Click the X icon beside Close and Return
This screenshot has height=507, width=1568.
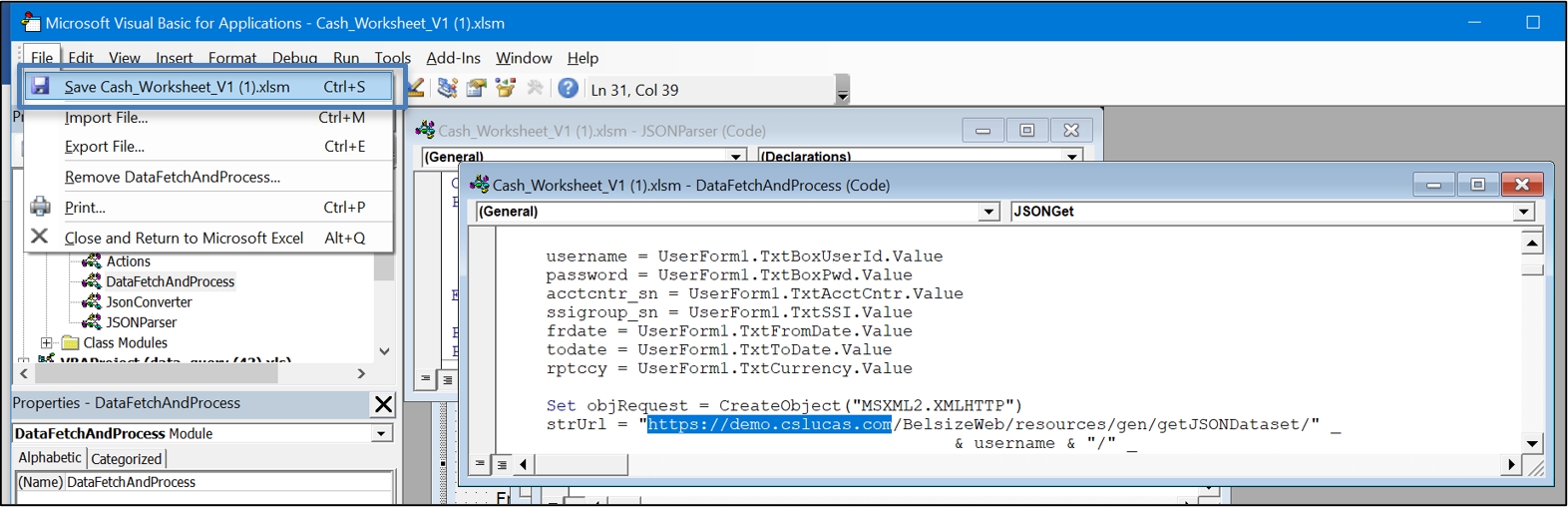click(x=40, y=237)
